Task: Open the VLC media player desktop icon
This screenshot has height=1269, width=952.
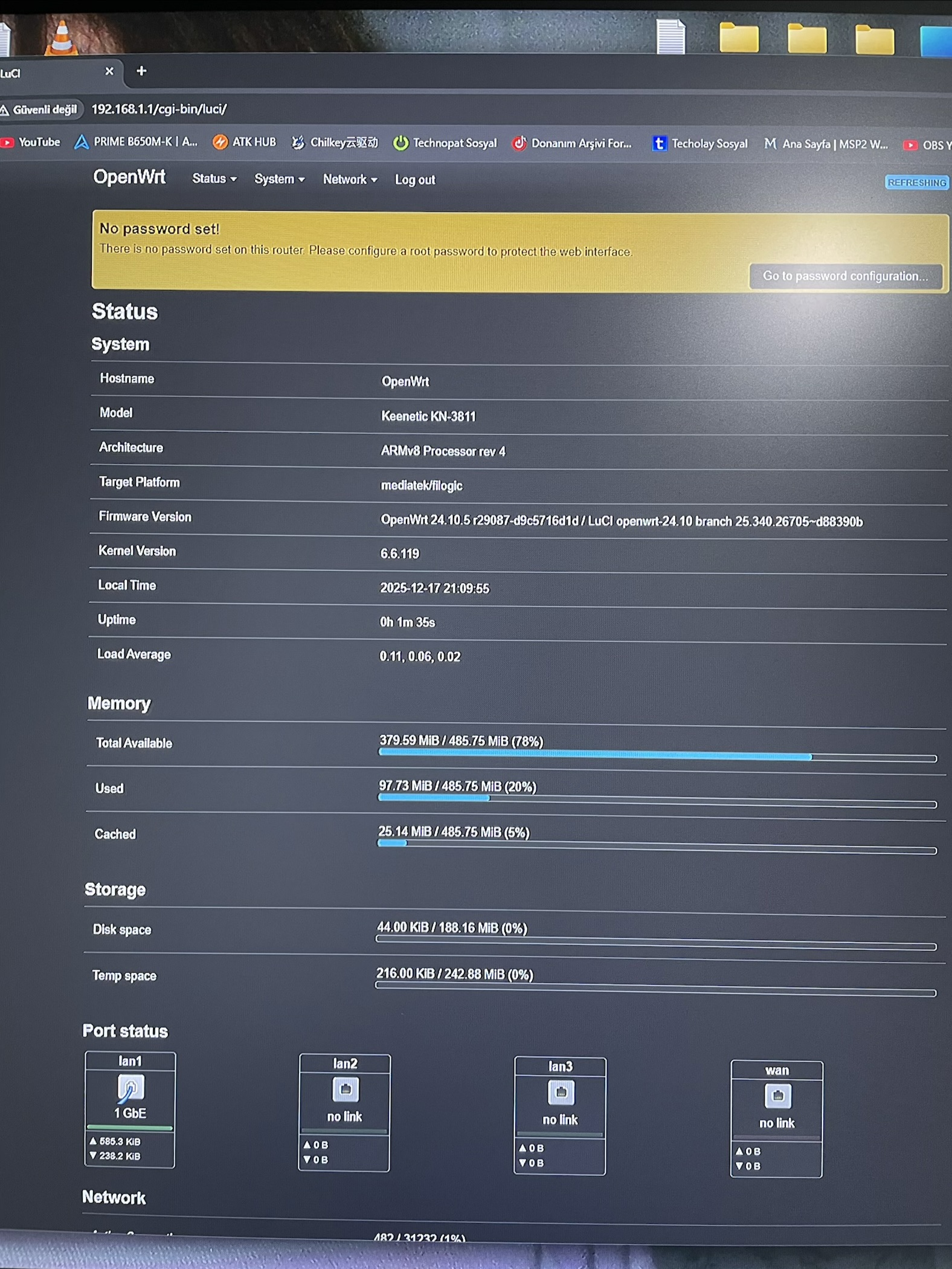Action: pos(61,37)
